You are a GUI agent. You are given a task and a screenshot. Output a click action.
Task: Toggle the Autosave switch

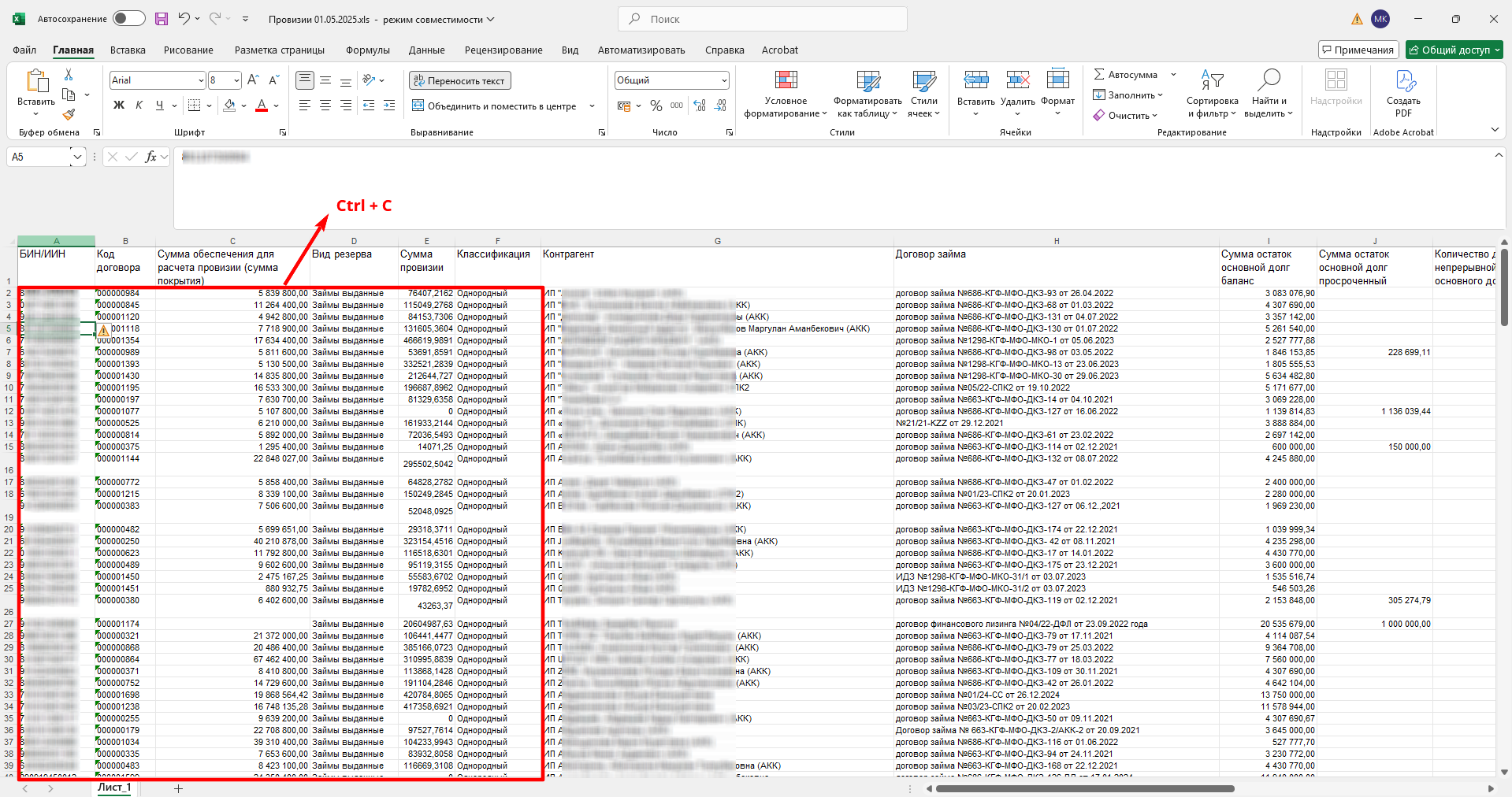128,19
